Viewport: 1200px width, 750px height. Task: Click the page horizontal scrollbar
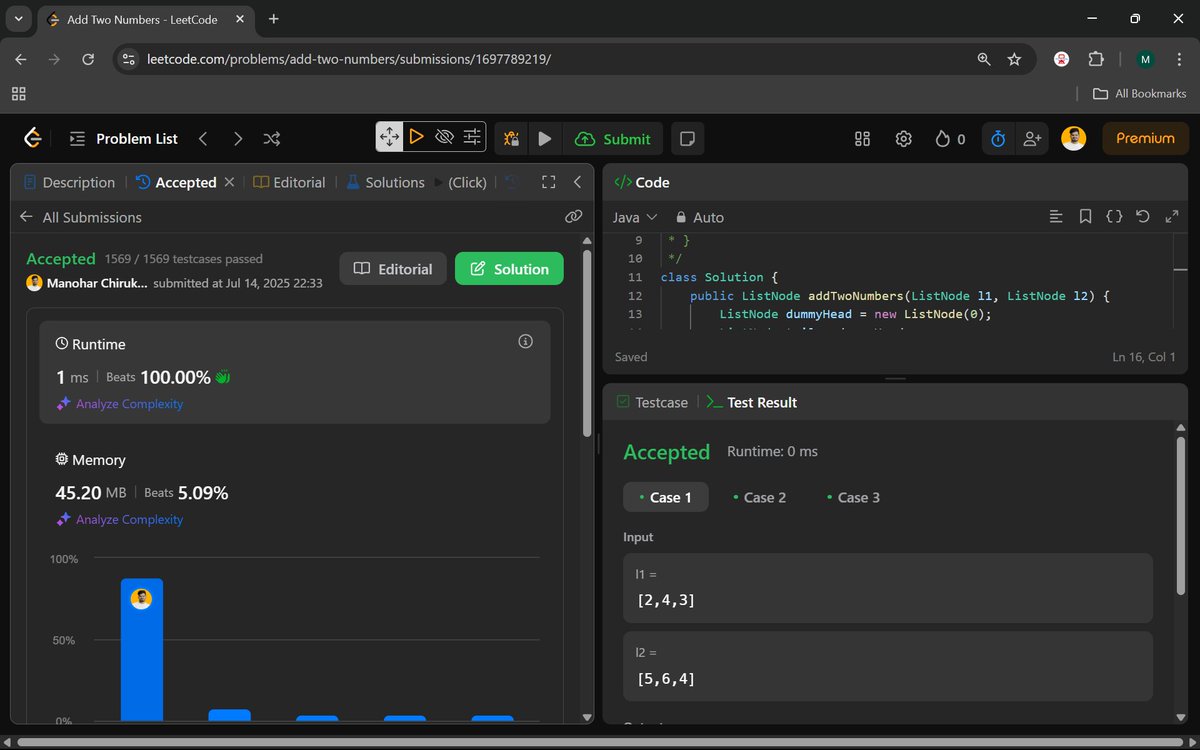click(600, 742)
